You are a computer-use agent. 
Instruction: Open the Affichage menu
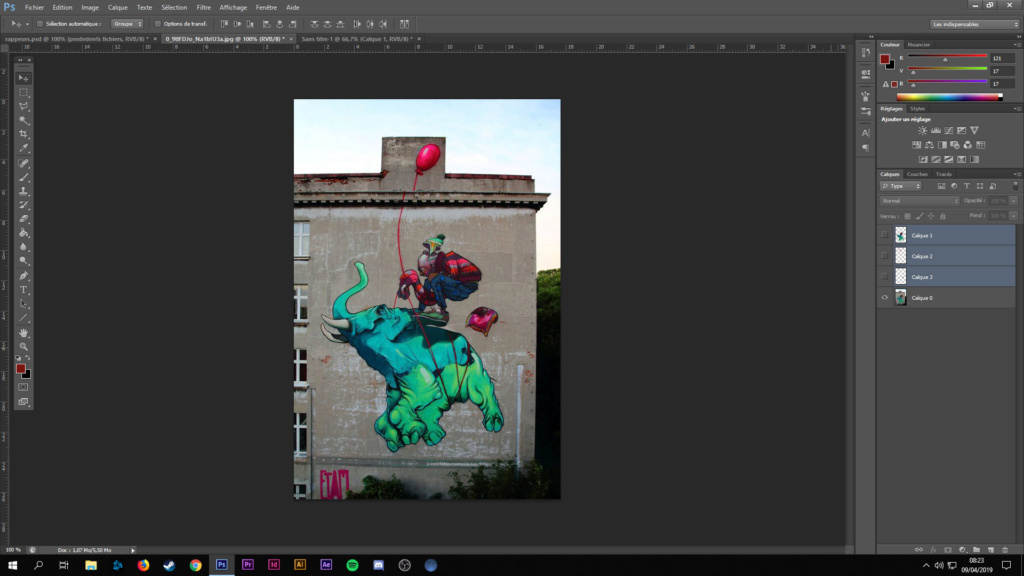[233, 8]
